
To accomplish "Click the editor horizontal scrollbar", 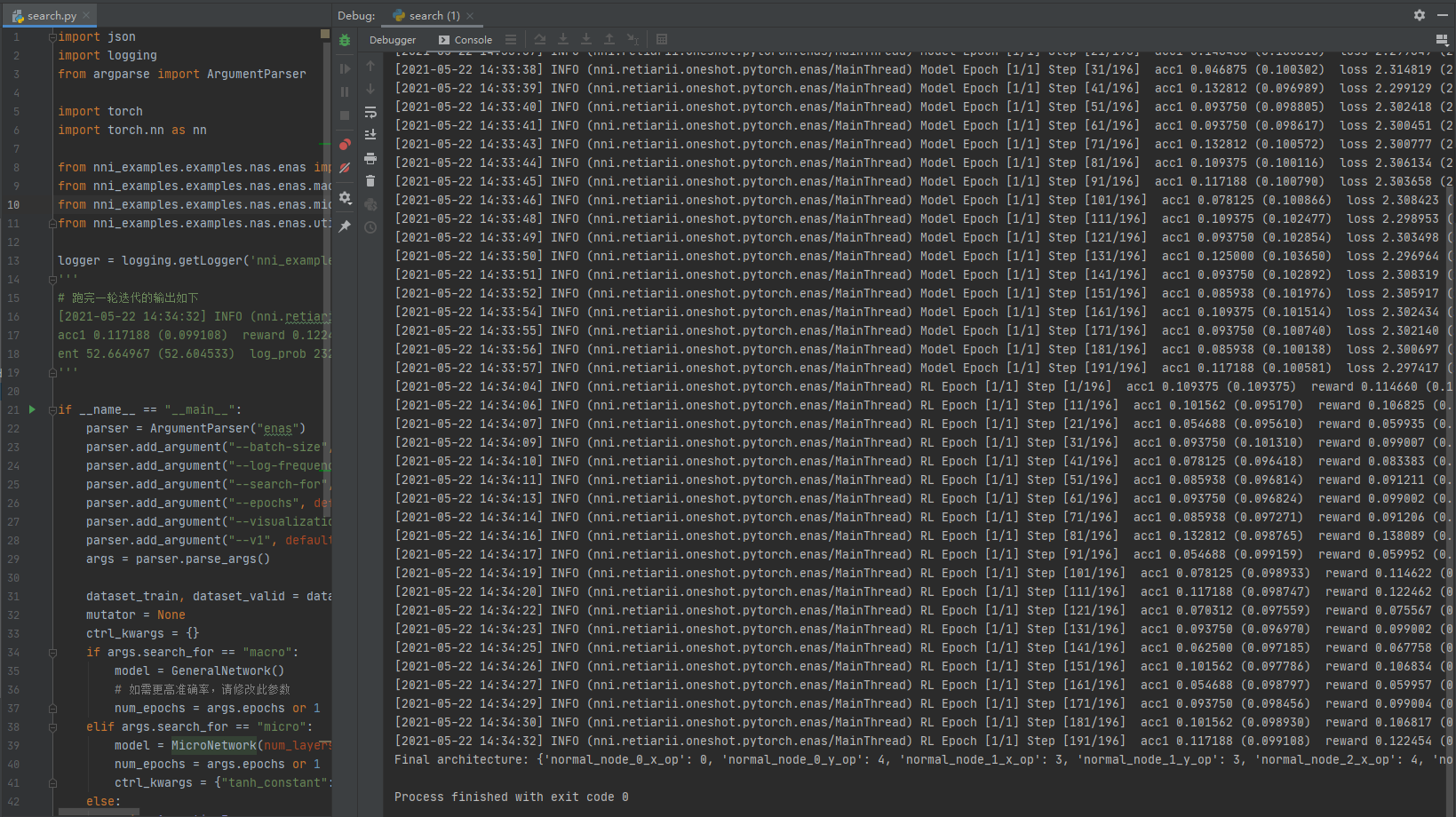I will click(99, 812).
